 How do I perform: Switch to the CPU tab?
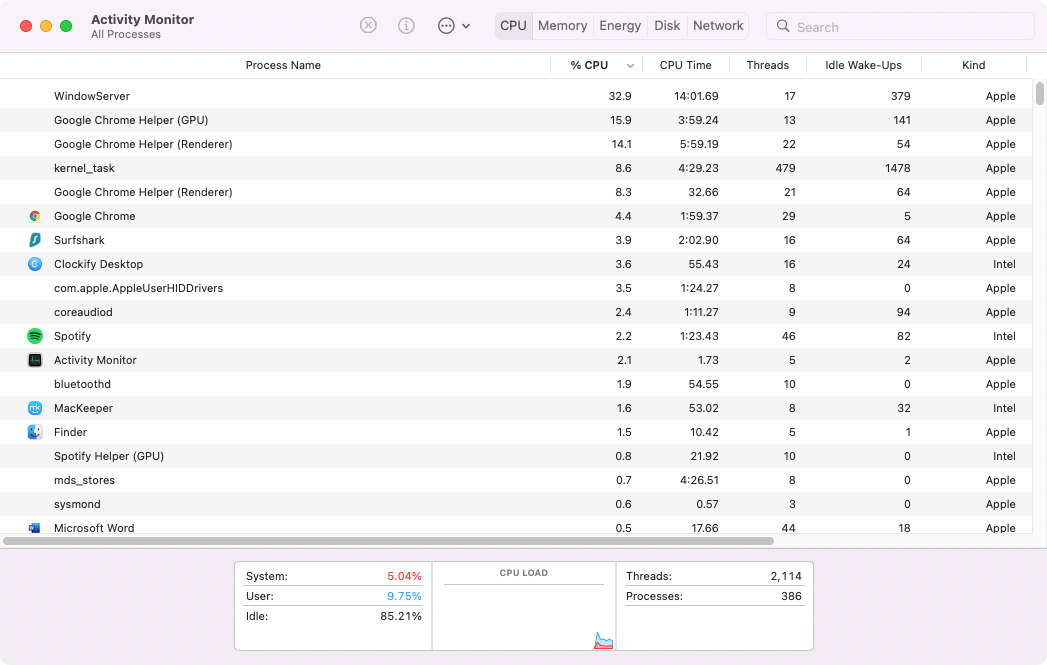pos(513,25)
